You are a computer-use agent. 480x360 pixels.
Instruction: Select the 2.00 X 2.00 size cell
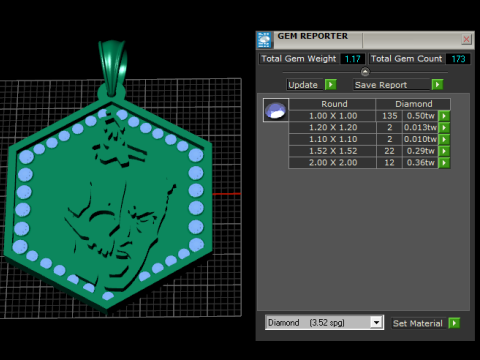pos(333,163)
